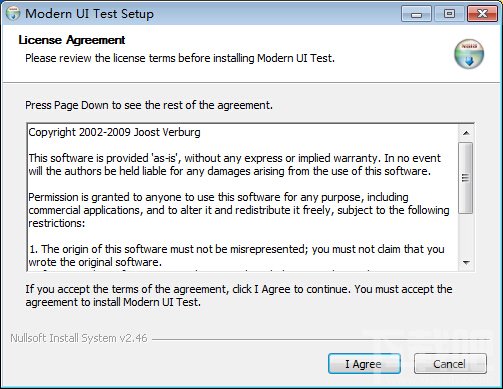Click the NSIS installer header logo
Viewport: 503px width, 389px height.
(469, 54)
